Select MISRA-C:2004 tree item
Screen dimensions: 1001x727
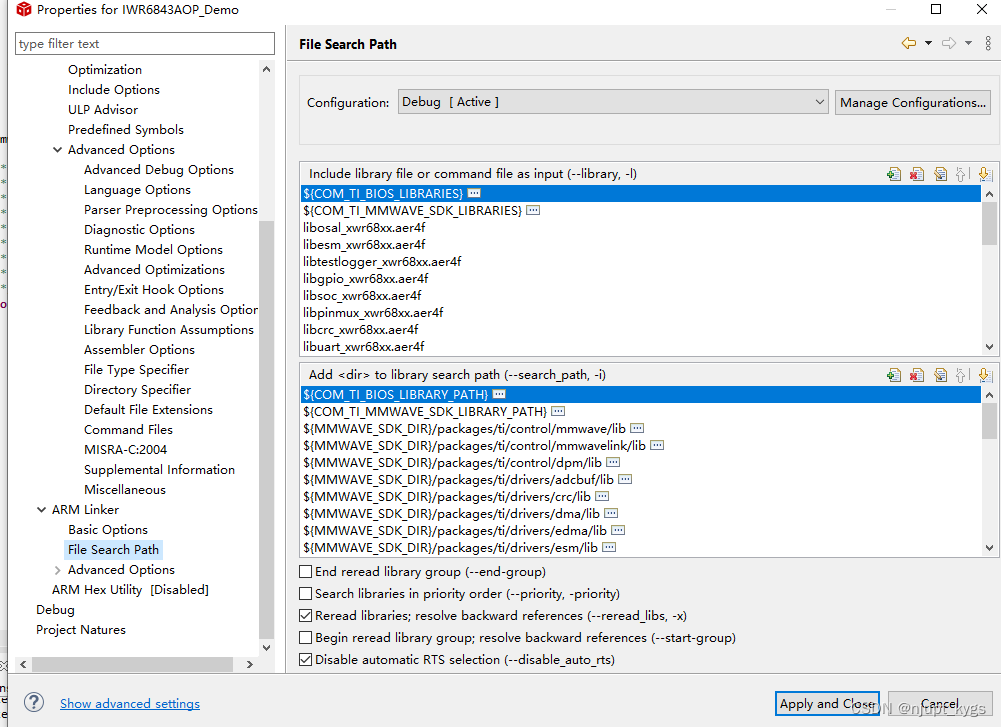click(125, 449)
